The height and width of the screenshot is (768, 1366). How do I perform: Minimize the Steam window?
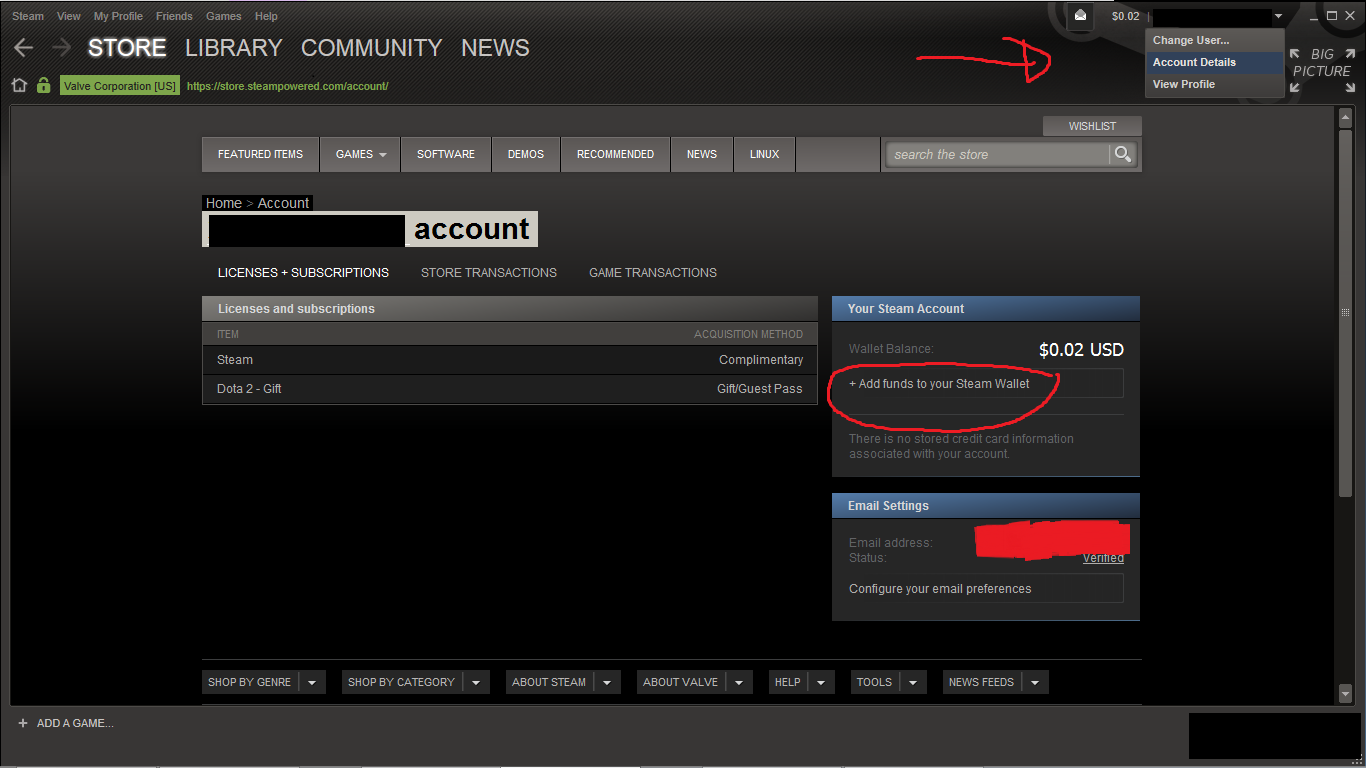click(1314, 16)
